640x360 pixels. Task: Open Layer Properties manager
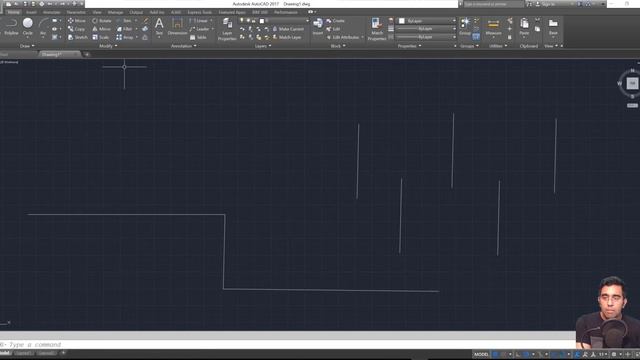pos(227,29)
